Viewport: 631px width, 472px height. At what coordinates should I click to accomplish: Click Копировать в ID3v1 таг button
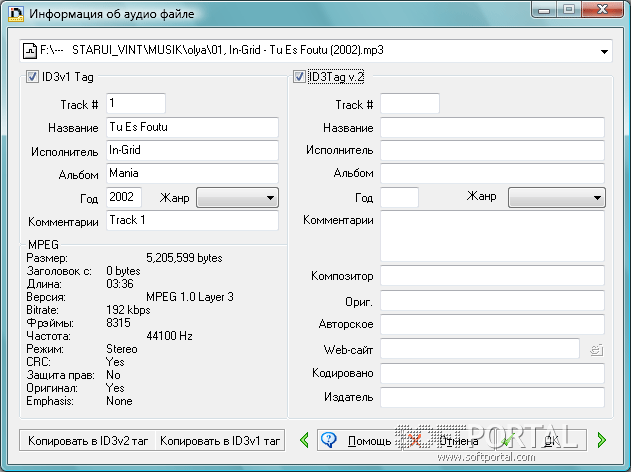220,441
